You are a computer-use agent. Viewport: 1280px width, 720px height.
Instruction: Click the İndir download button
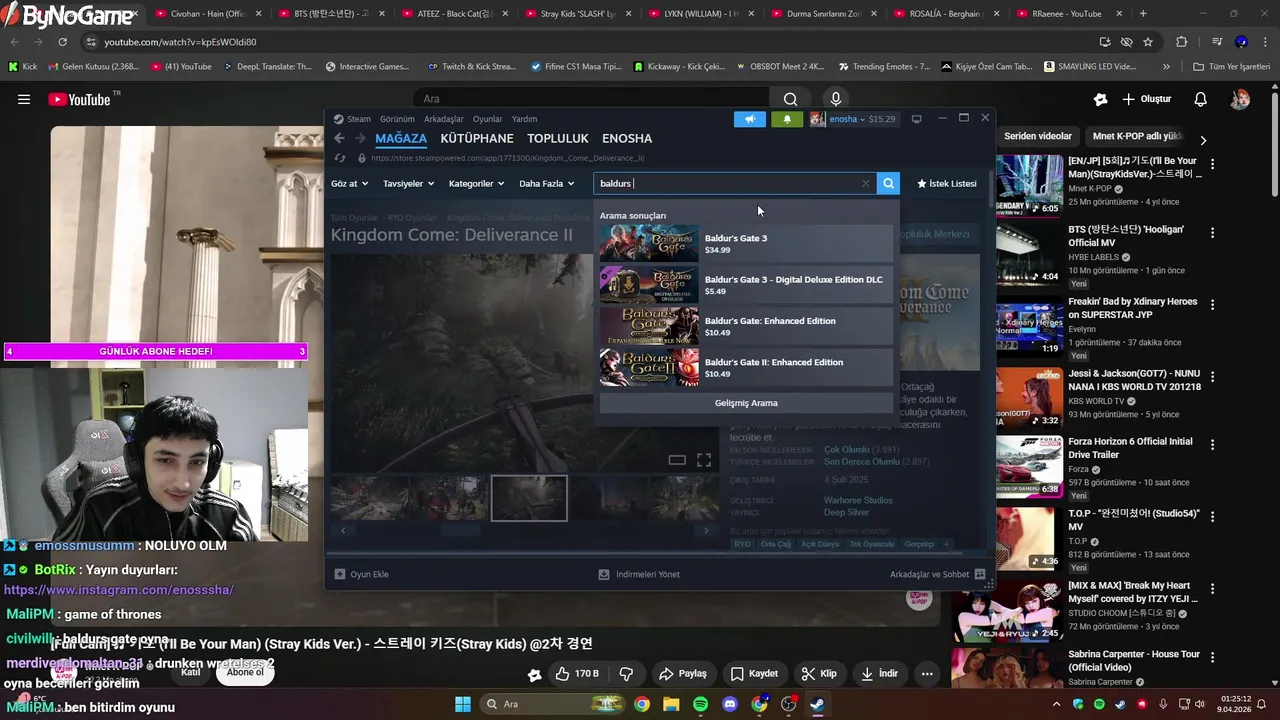tap(879, 674)
